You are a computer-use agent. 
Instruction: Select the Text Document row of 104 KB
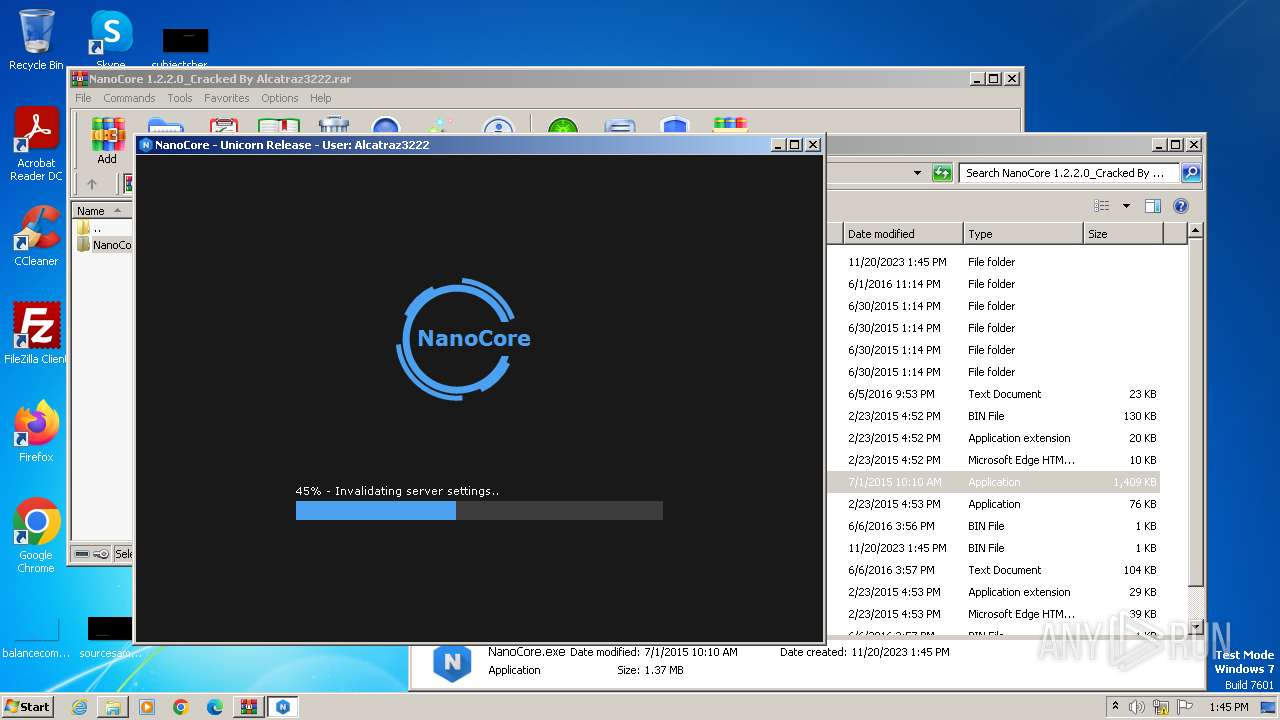pyautogui.click(x=994, y=570)
